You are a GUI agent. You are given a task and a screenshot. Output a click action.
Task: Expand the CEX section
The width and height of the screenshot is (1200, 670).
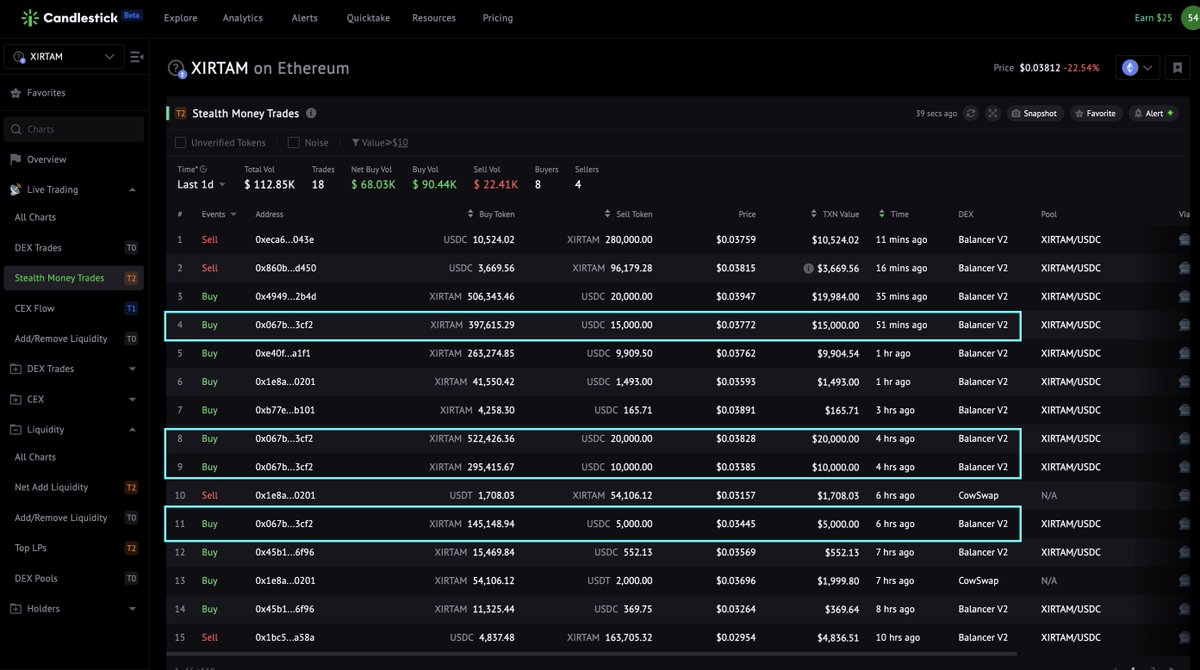tap(132, 399)
